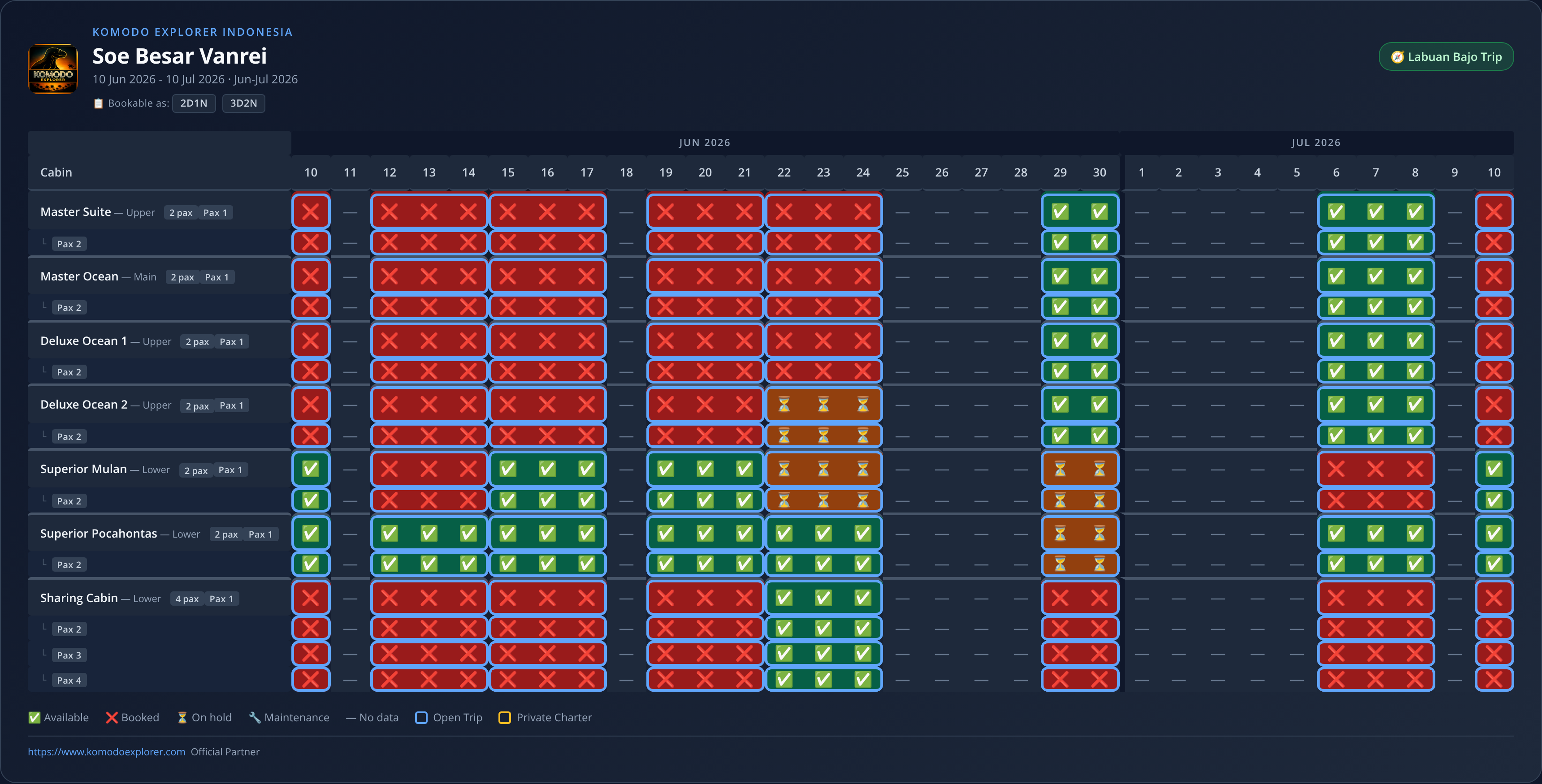Click the clipboard icon beside Bookable as
The width and height of the screenshot is (1542, 784).
(x=98, y=103)
